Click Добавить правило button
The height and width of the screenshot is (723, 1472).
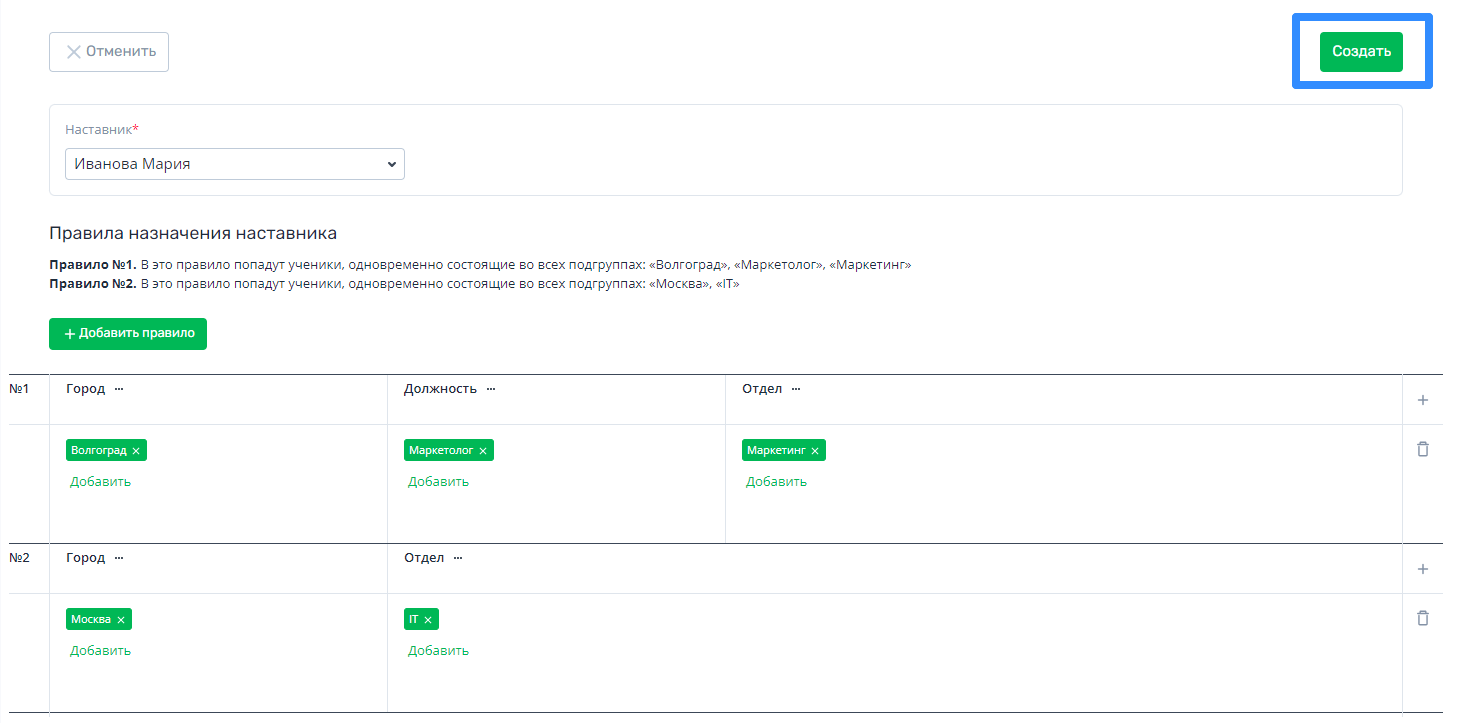[128, 334]
